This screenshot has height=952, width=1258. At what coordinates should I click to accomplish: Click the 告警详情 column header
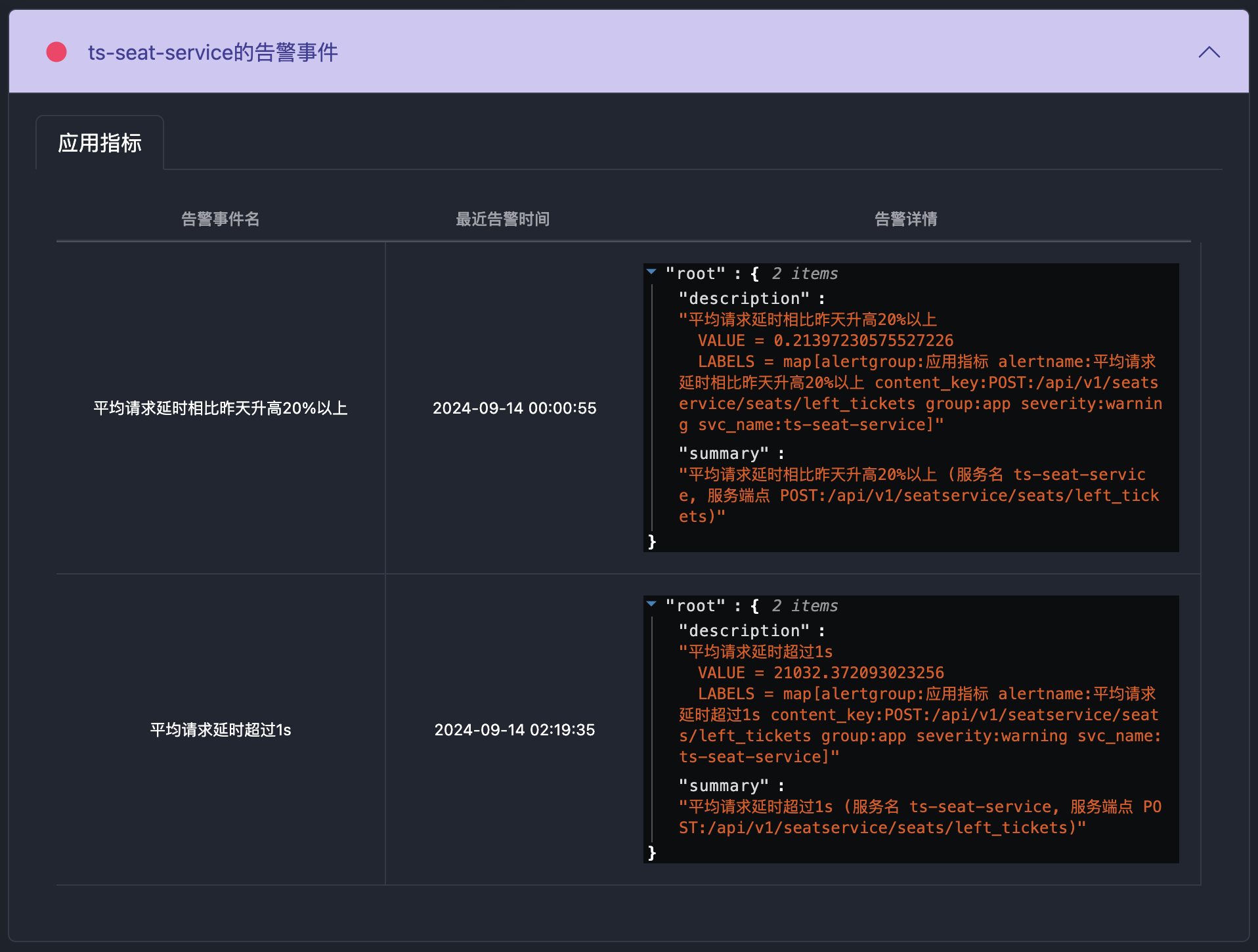[x=906, y=219]
